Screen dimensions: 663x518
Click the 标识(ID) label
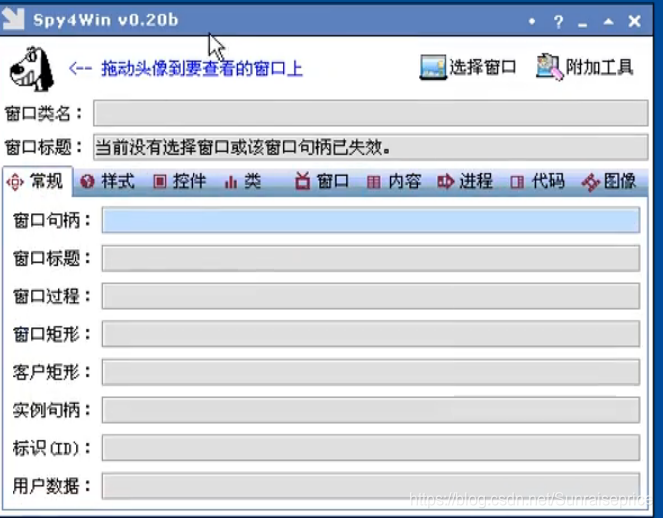tap(52, 448)
